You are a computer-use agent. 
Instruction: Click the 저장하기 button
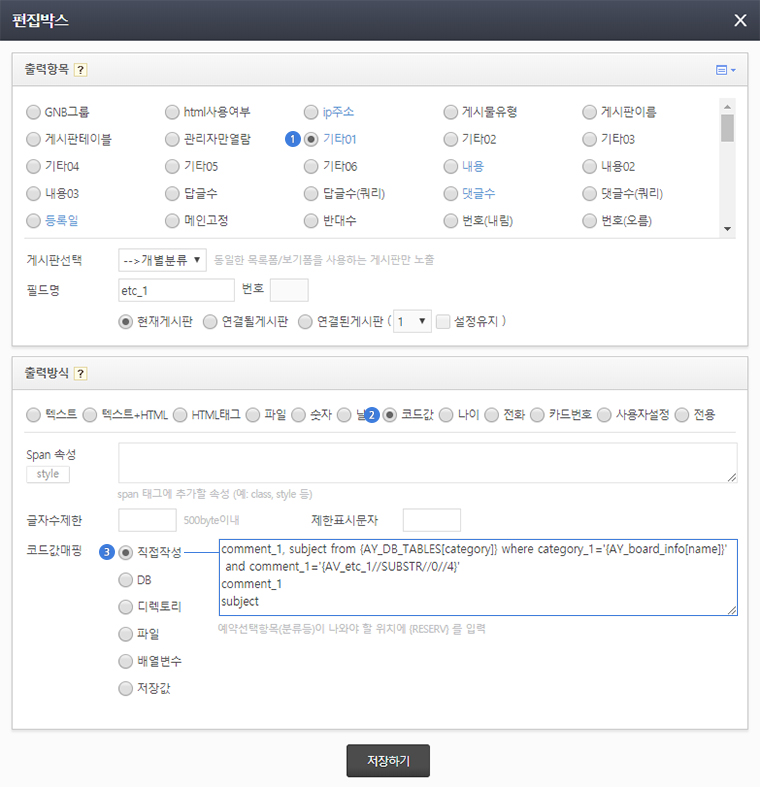(388, 761)
